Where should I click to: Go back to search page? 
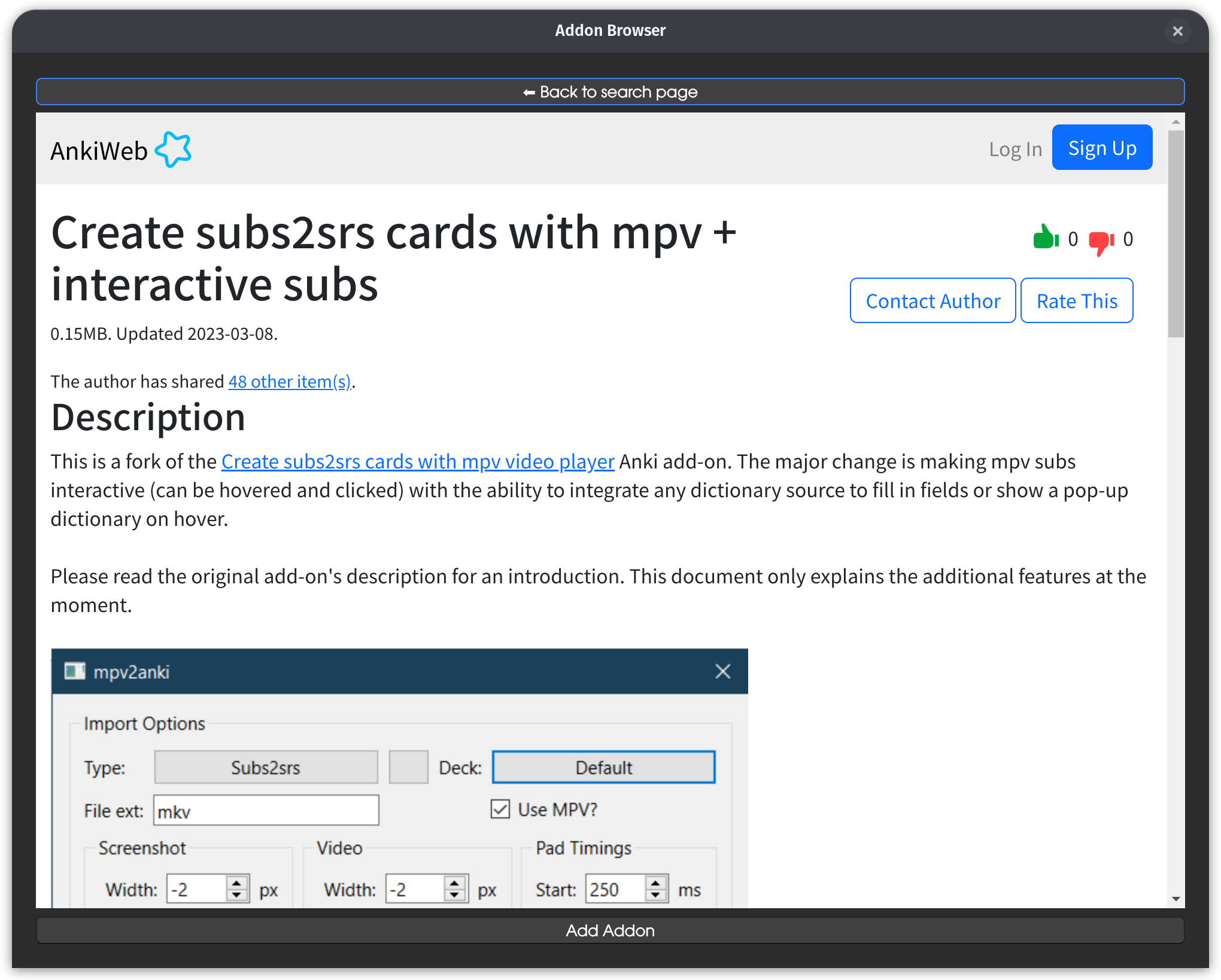pyautogui.click(x=610, y=92)
